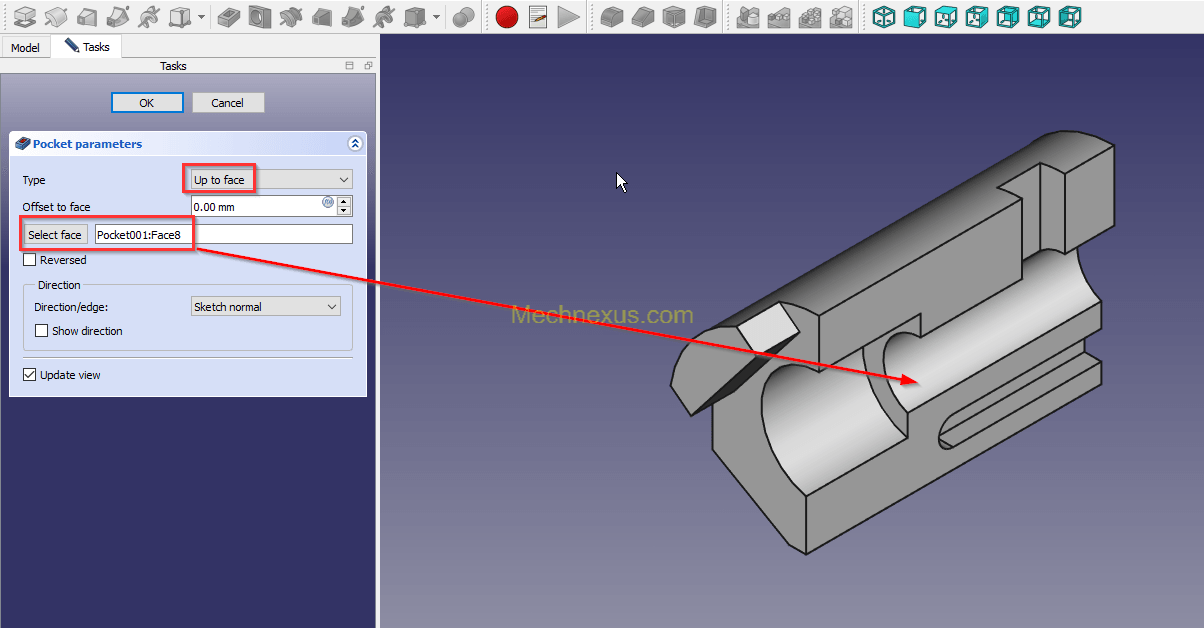Click the Pad tool icon

tap(25, 16)
